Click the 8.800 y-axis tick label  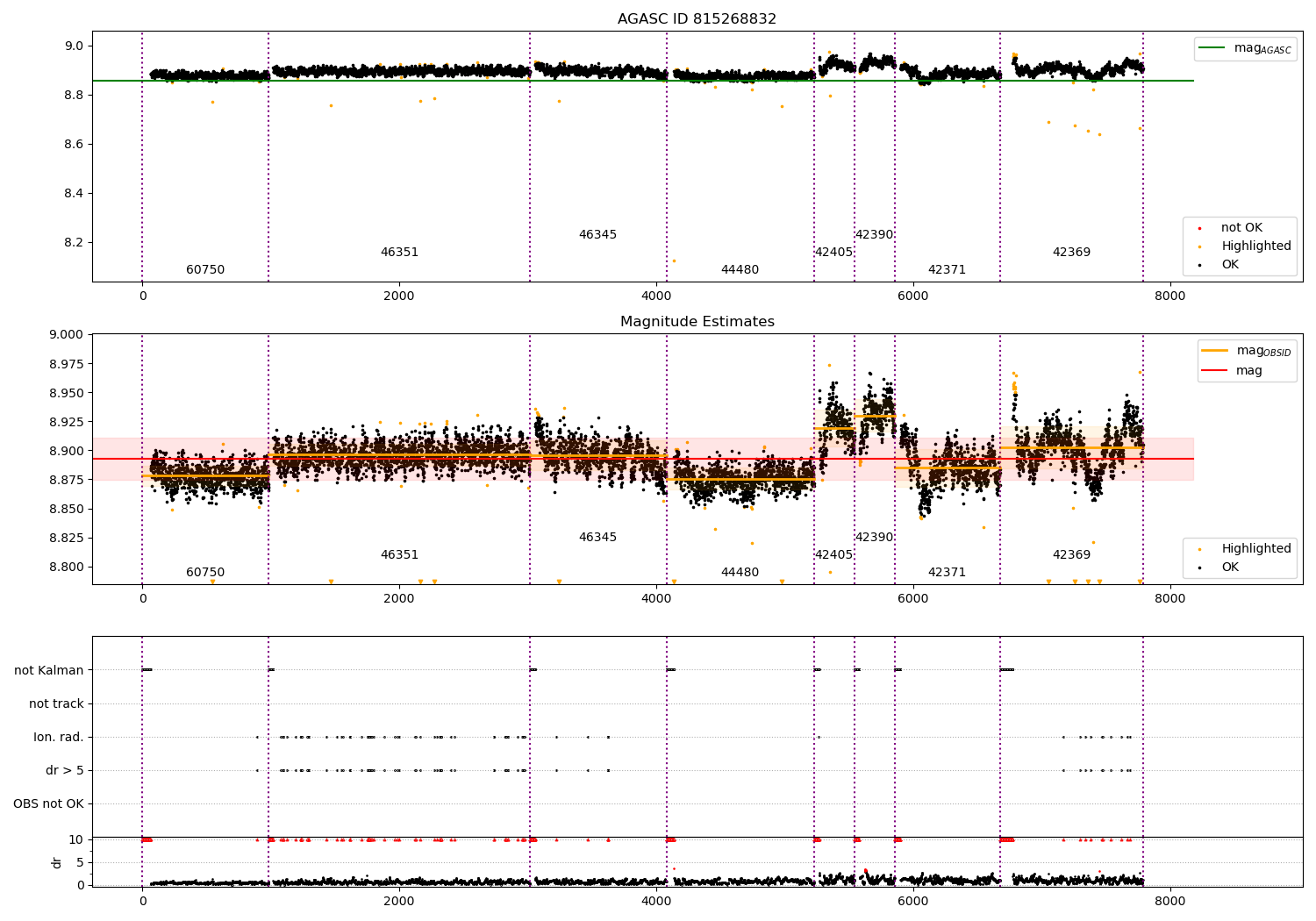67,567
